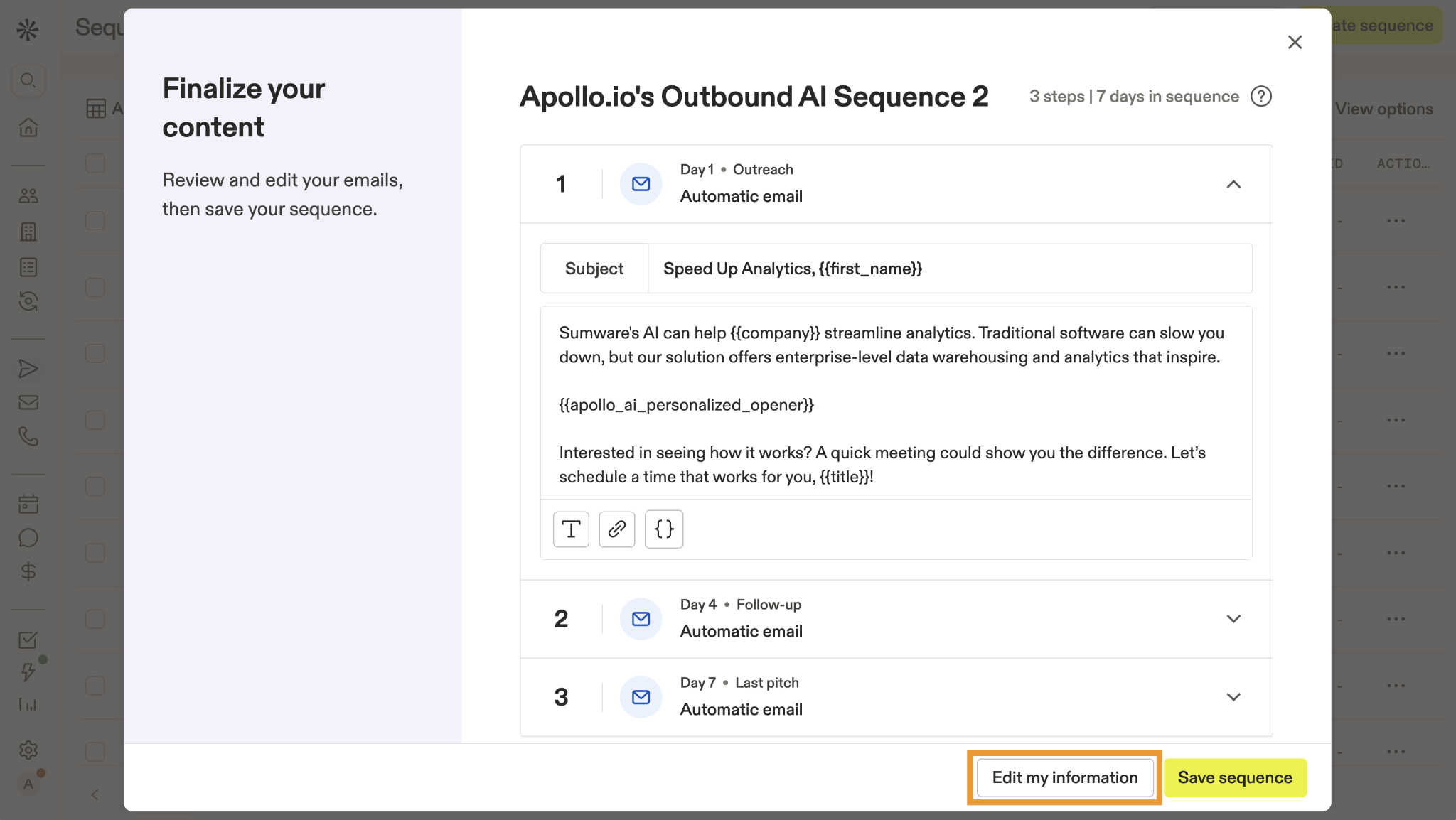Viewport: 1456px width, 820px height.
Task: Tick the header select-all checkbox in background table
Action: tap(95, 163)
